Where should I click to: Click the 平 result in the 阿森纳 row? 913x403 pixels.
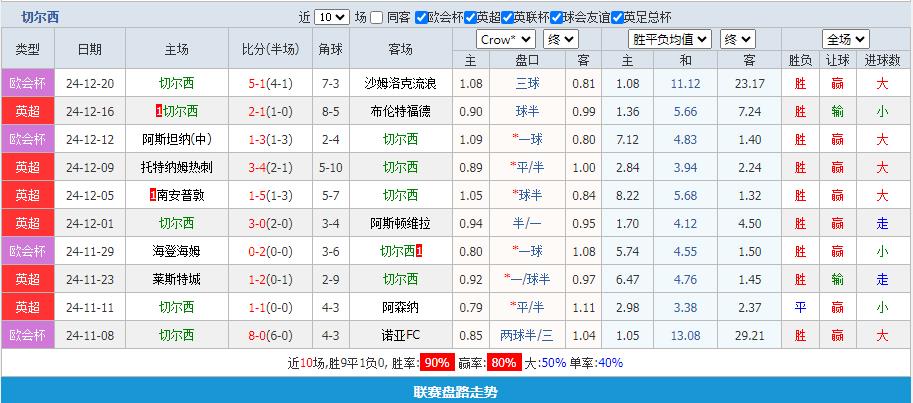[x=801, y=307]
